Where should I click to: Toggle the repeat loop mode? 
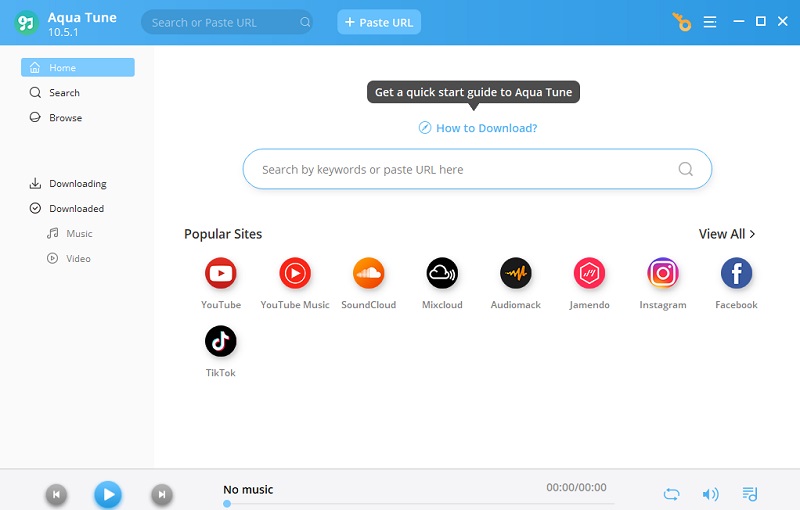[x=671, y=494]
